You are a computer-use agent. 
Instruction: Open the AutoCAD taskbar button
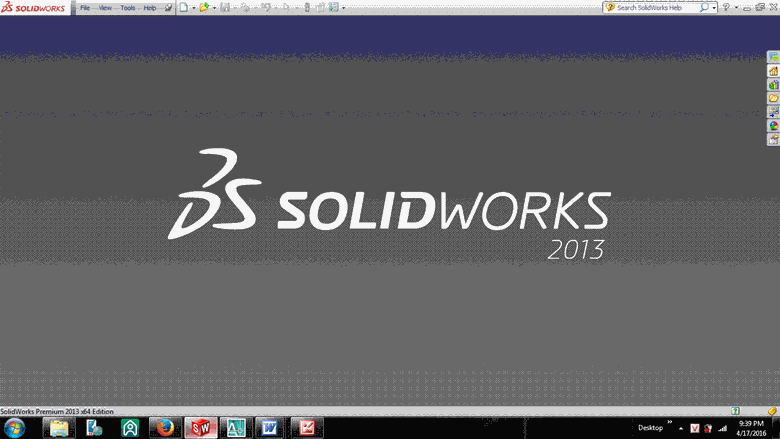tap(236, 428)
